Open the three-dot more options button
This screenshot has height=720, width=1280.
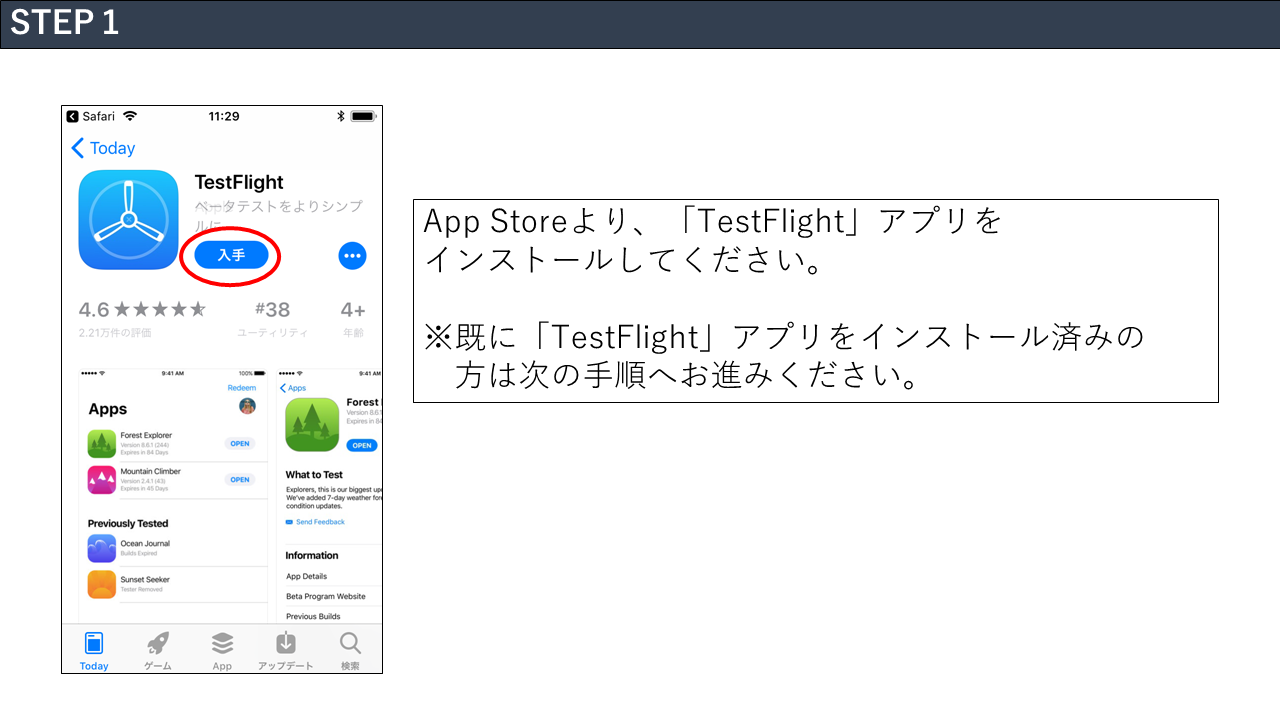pos(352,256)
